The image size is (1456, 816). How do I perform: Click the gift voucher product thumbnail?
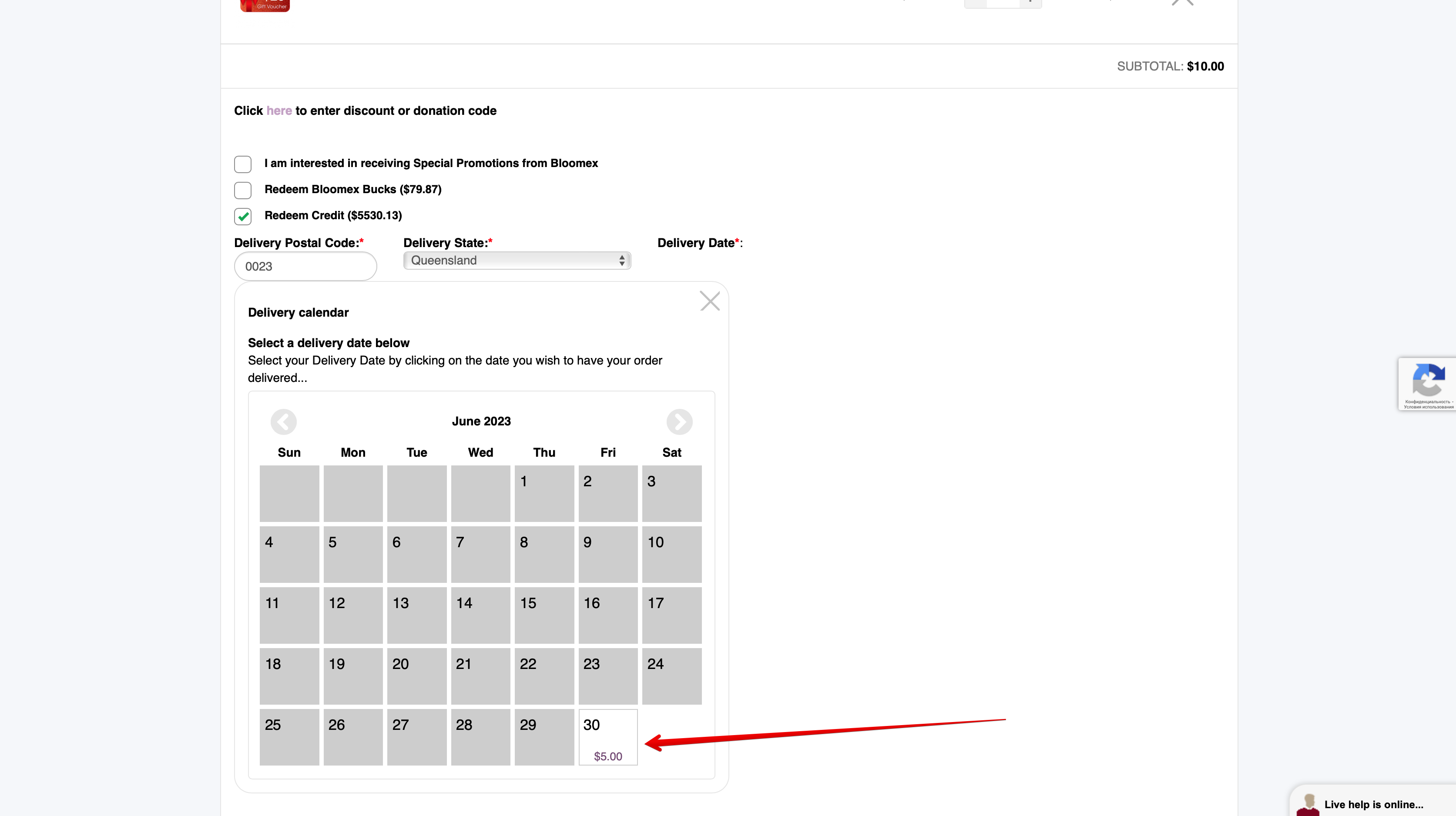pyautogui.click(x=265, y=5)
